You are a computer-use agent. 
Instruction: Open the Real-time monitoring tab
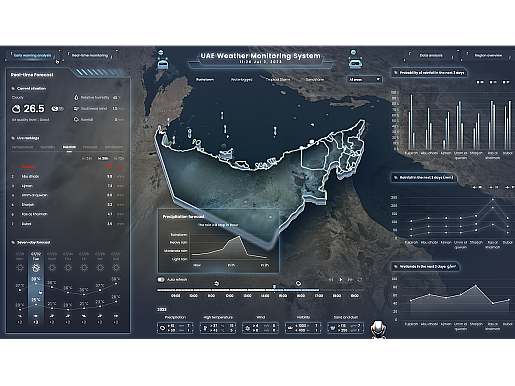(90, 55)
